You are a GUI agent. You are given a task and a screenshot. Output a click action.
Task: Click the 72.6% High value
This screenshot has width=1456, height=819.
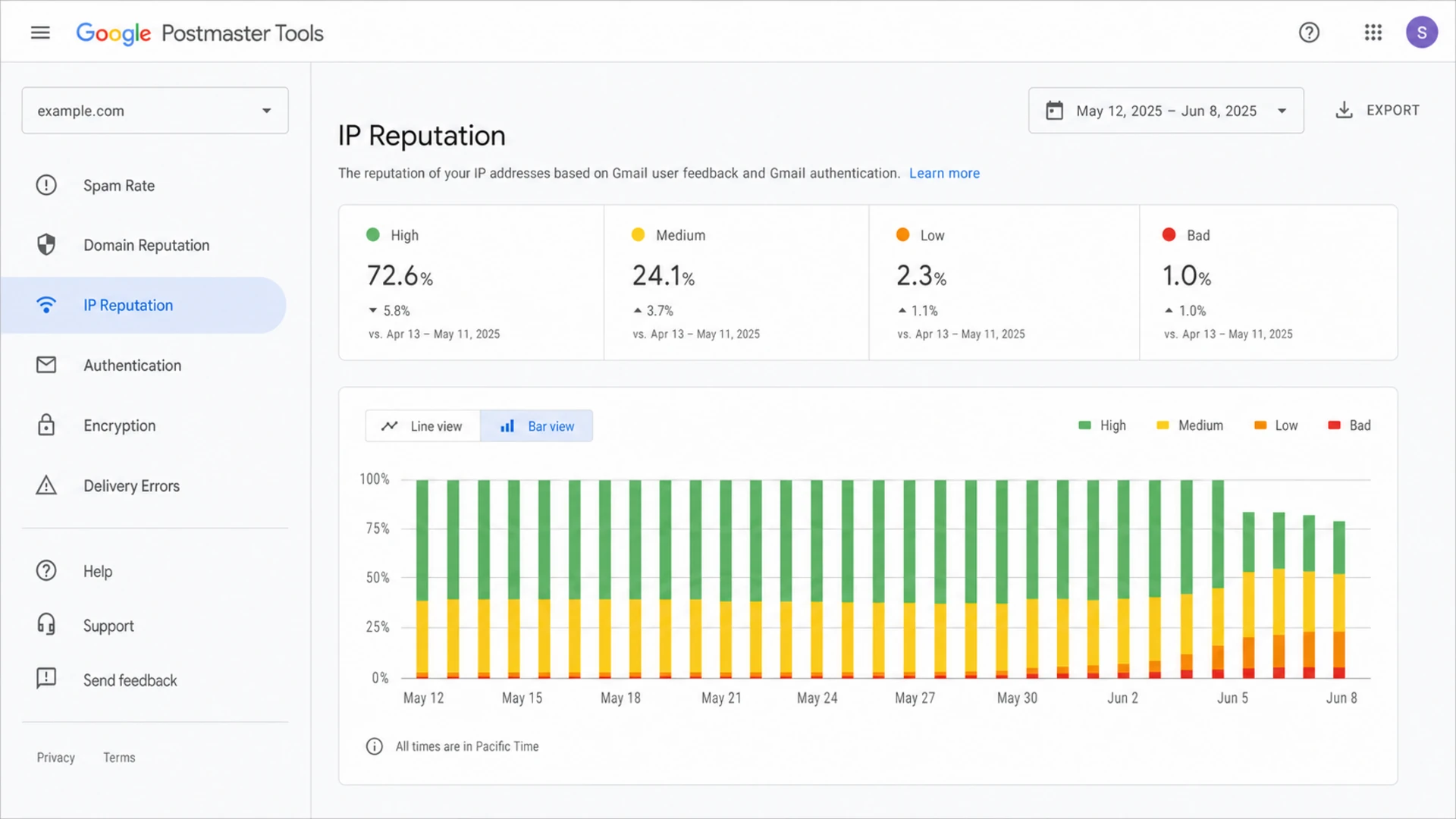coord(400,275)
